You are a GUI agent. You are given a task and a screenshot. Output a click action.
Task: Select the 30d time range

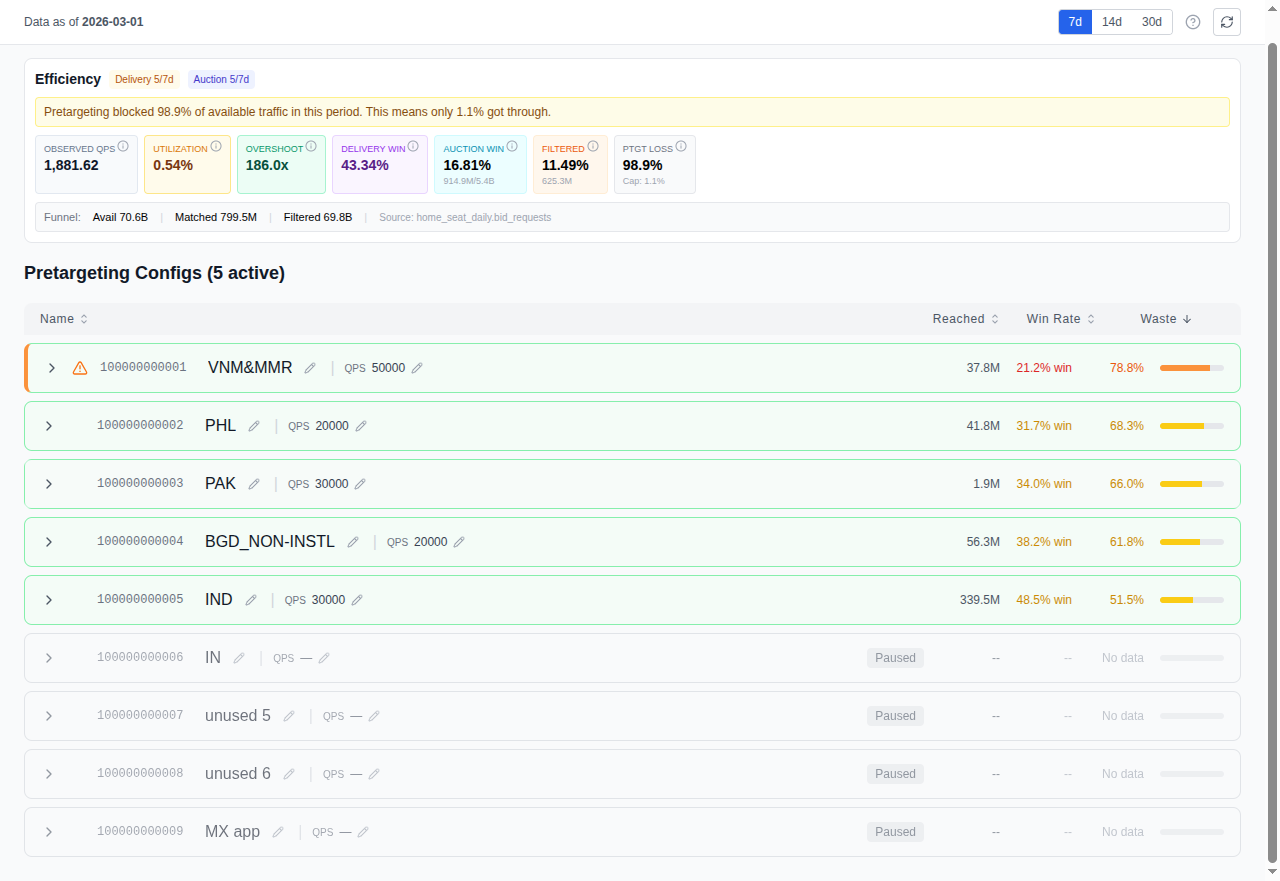point(1151,21)
